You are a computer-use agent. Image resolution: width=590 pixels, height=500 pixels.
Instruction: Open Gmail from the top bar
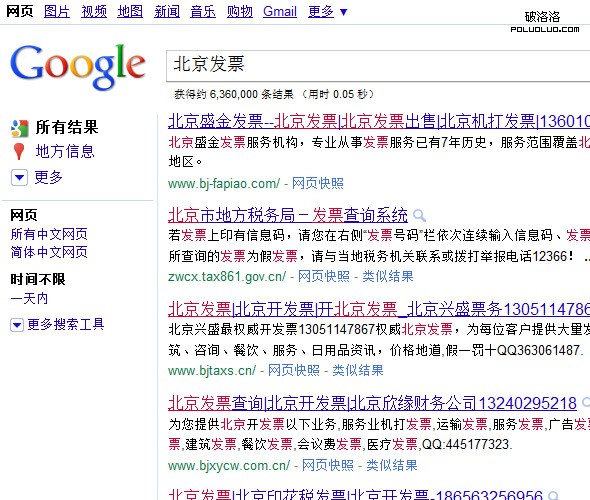[280, 12]
